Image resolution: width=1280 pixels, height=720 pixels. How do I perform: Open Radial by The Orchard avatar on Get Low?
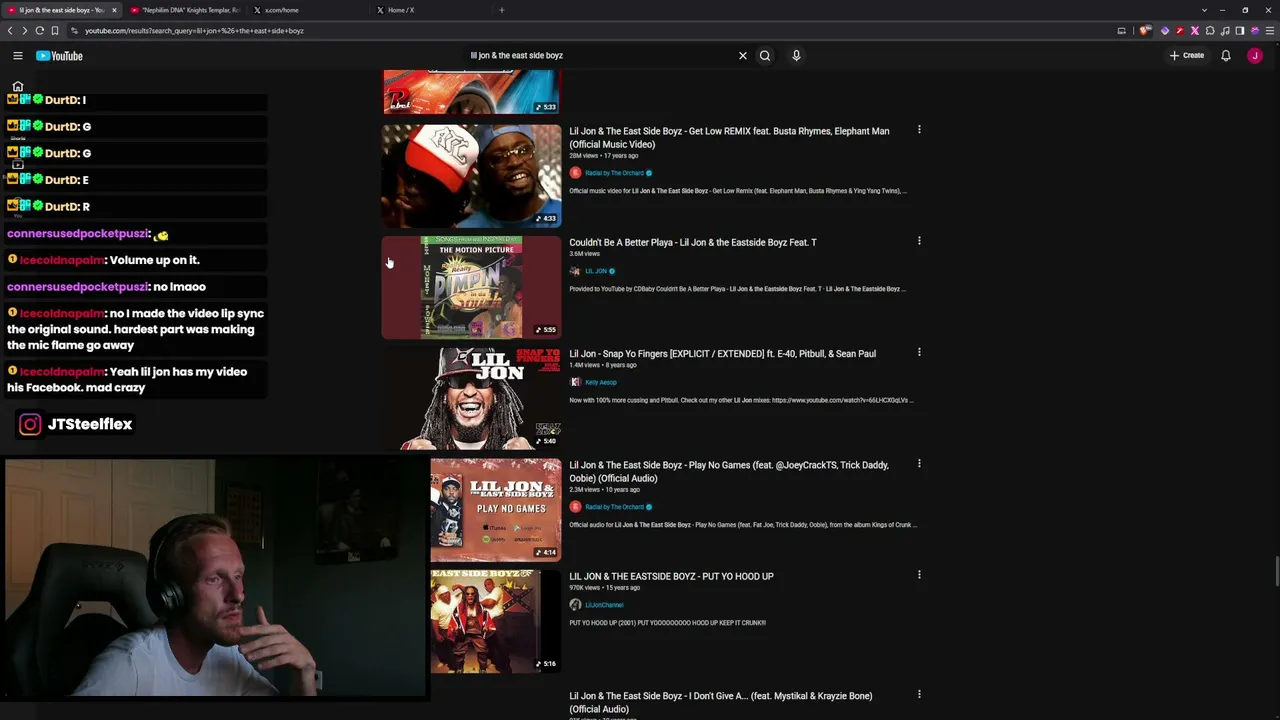click(575, 173)
